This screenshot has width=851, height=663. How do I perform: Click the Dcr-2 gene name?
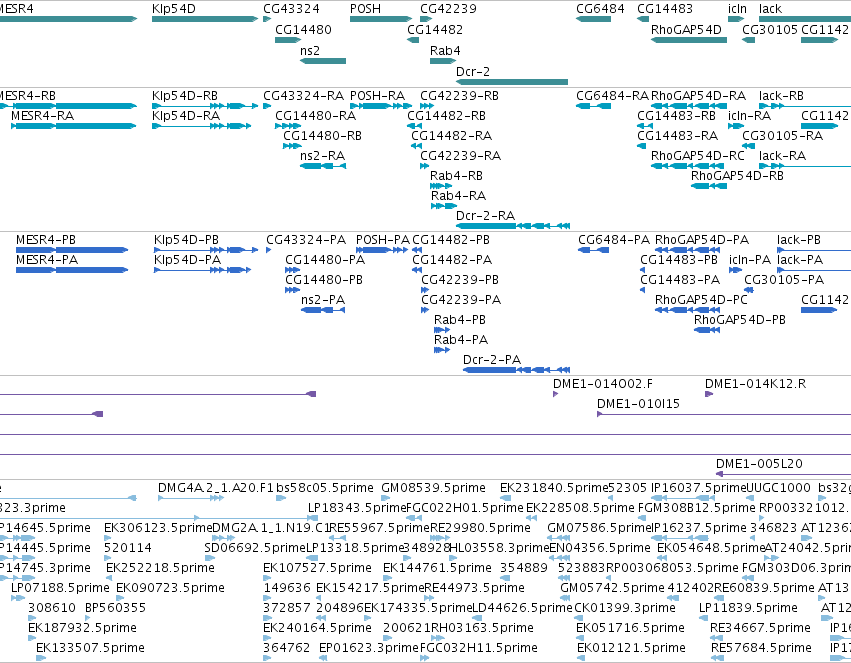tap(473, 72)
